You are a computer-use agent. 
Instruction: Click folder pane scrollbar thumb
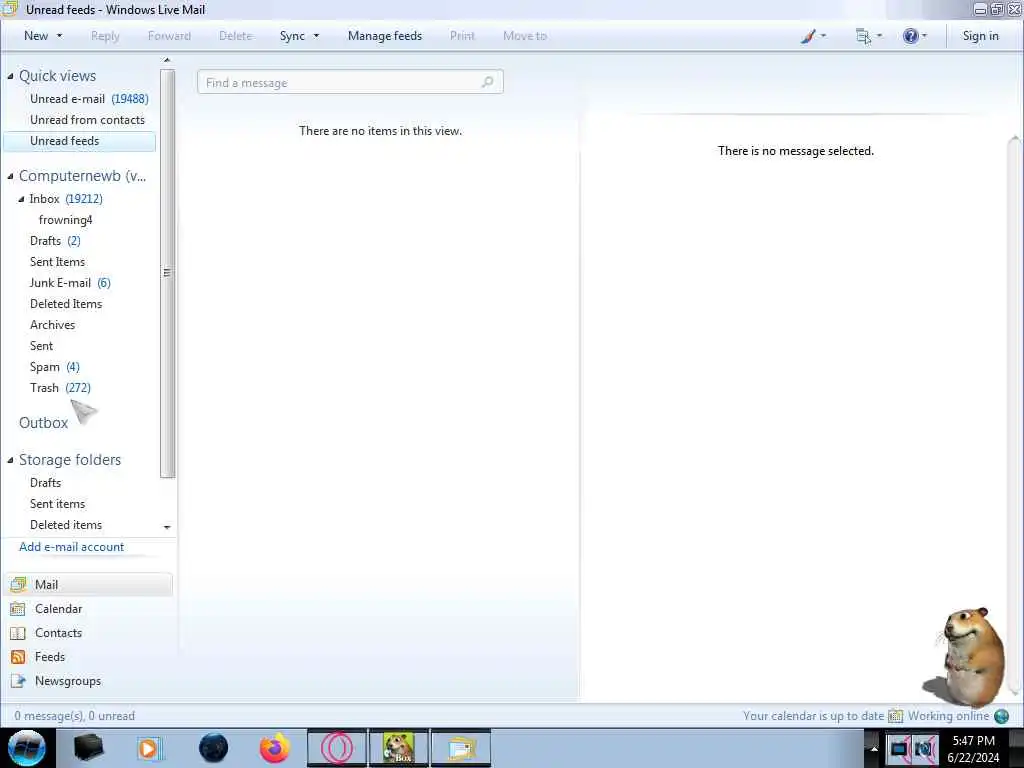[167, 273]
